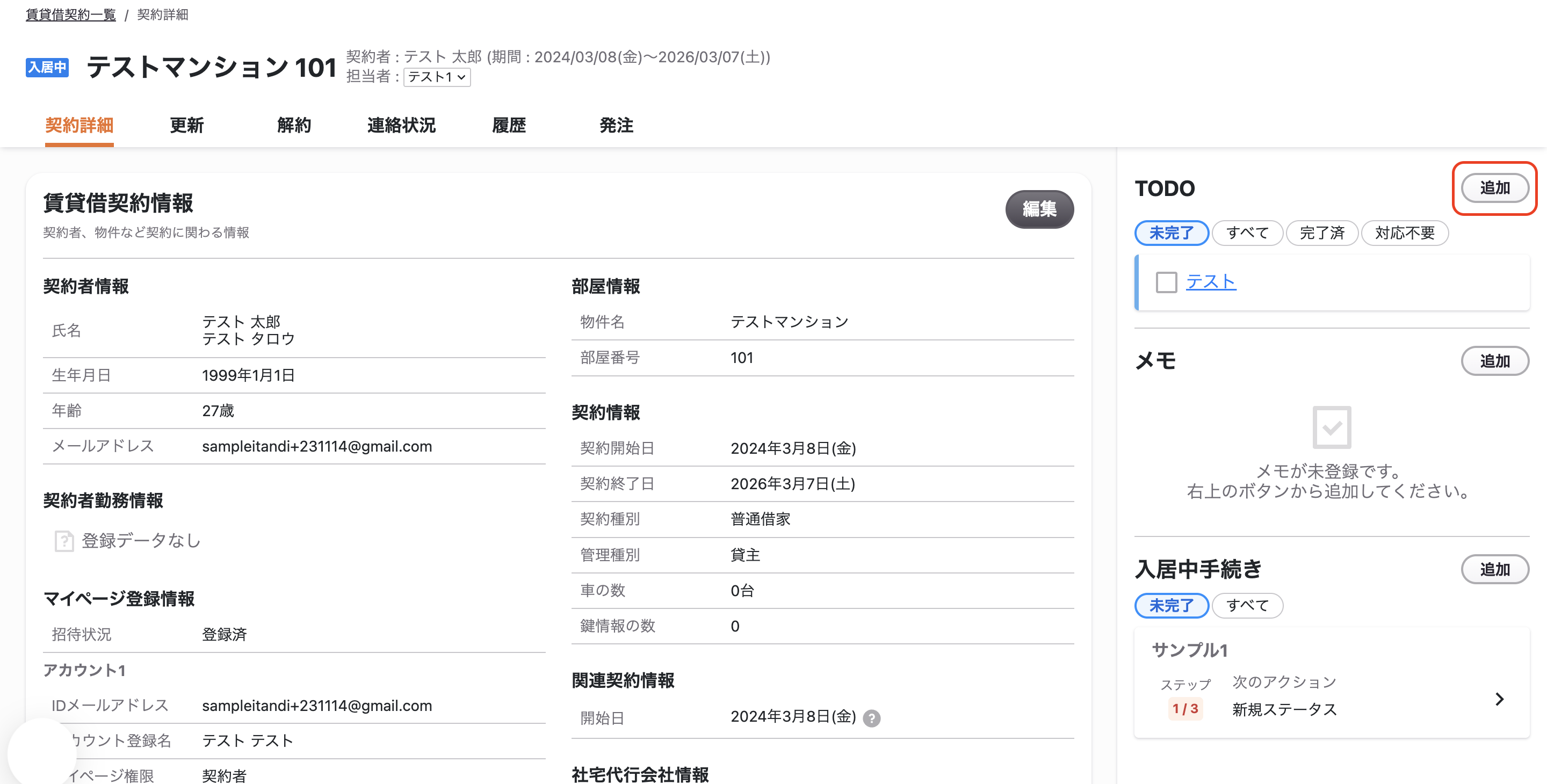The width and height of the screenshot is (1547, 784).
Task: Click the 1999年1月1日 birthdate value
Action: click(x=248, y=376)
